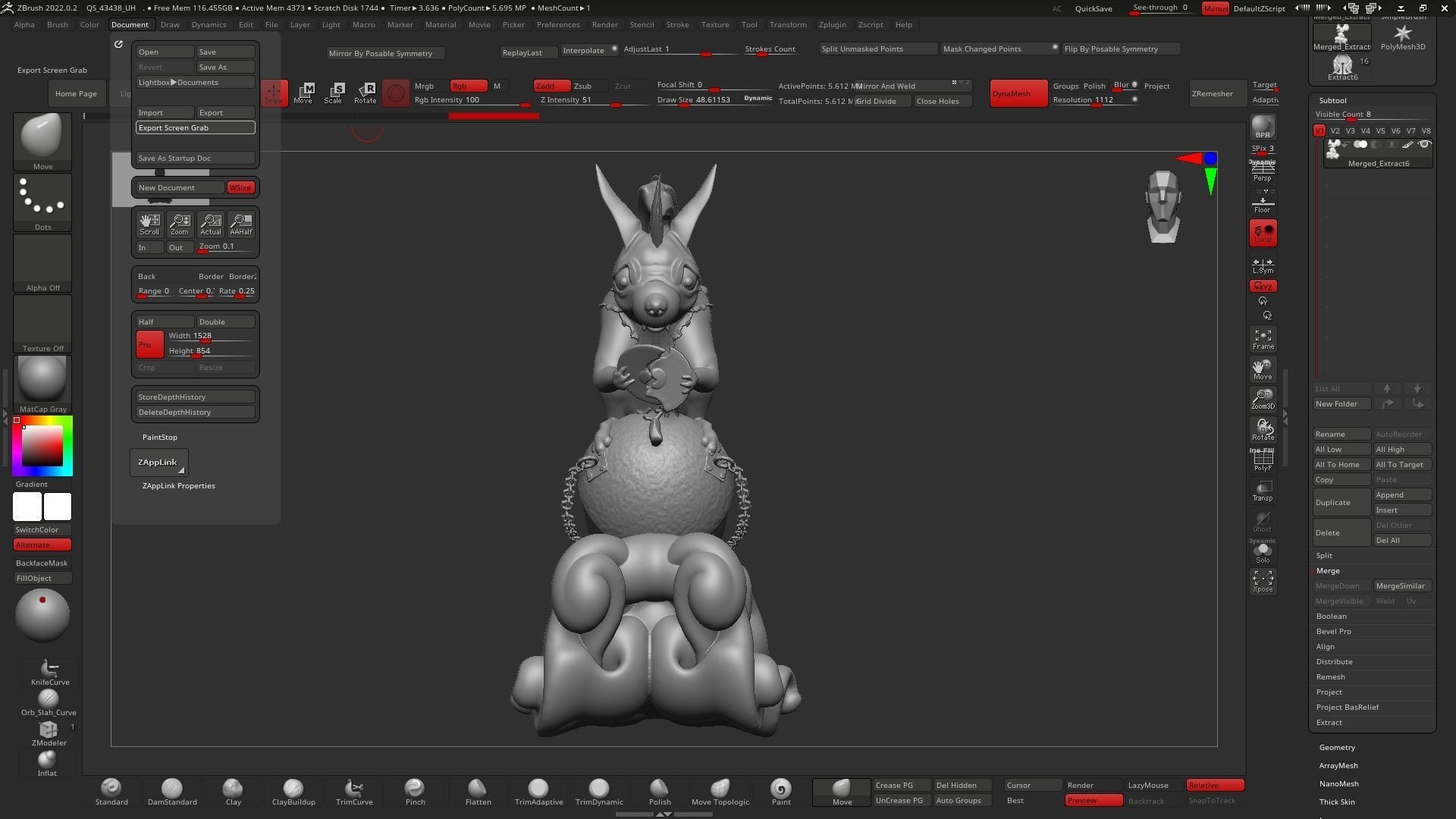Image resolution: width=1456 pixels, height=819 pixels.
Task: Click the BPR render icon
Action: [x=1263, y=127]
